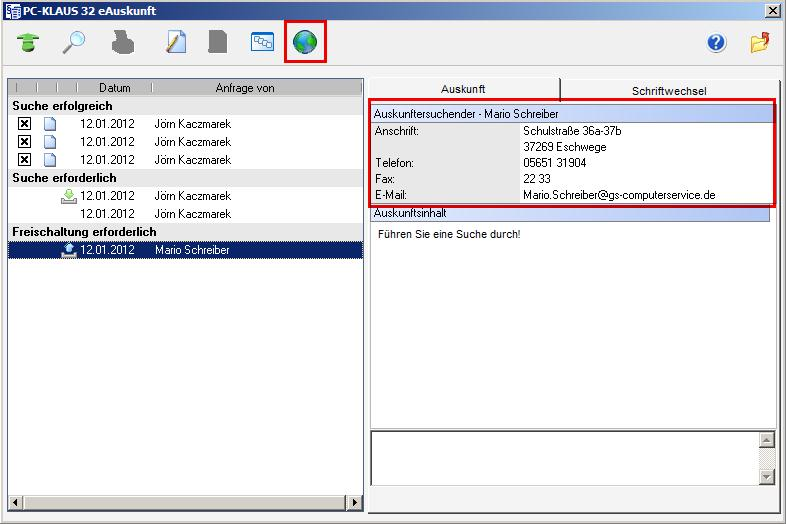Viewport: 786px width, 524px height.
Task: Click the grayed-out stamp toolbar icon
Action: click(122, 42)
